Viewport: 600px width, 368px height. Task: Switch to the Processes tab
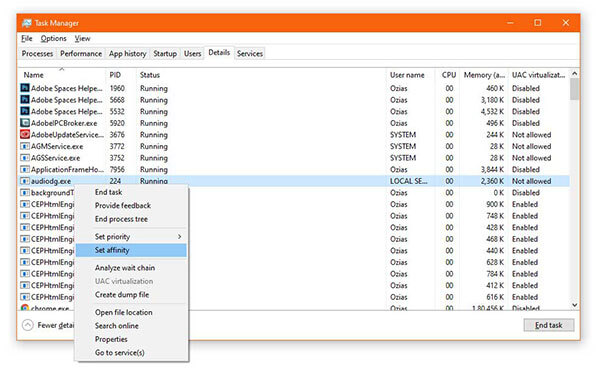point(37,54)
